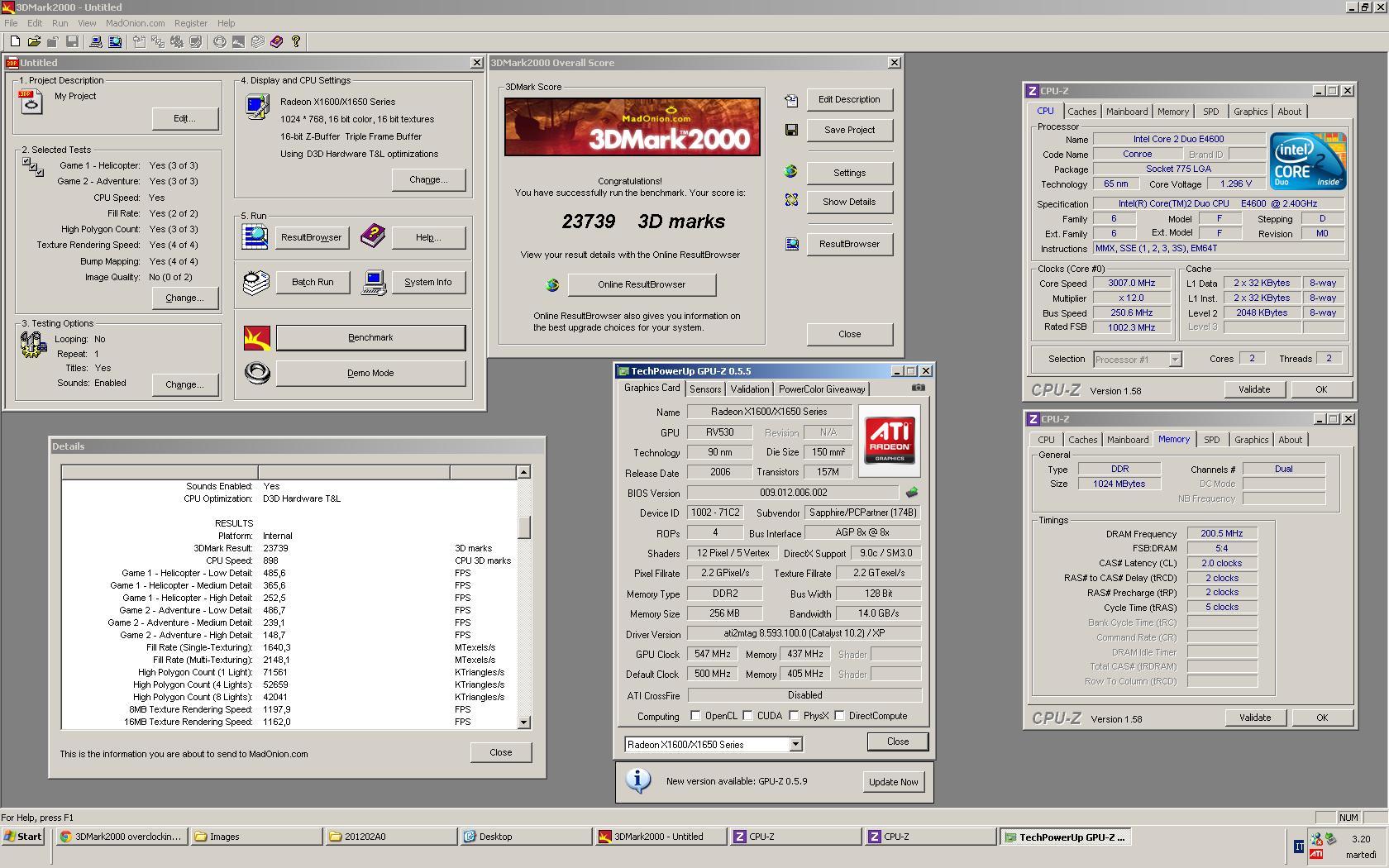This screenshot has width=1389, height=868.
Task: Click the ATI tray icon
Action: coord(1316,854)
